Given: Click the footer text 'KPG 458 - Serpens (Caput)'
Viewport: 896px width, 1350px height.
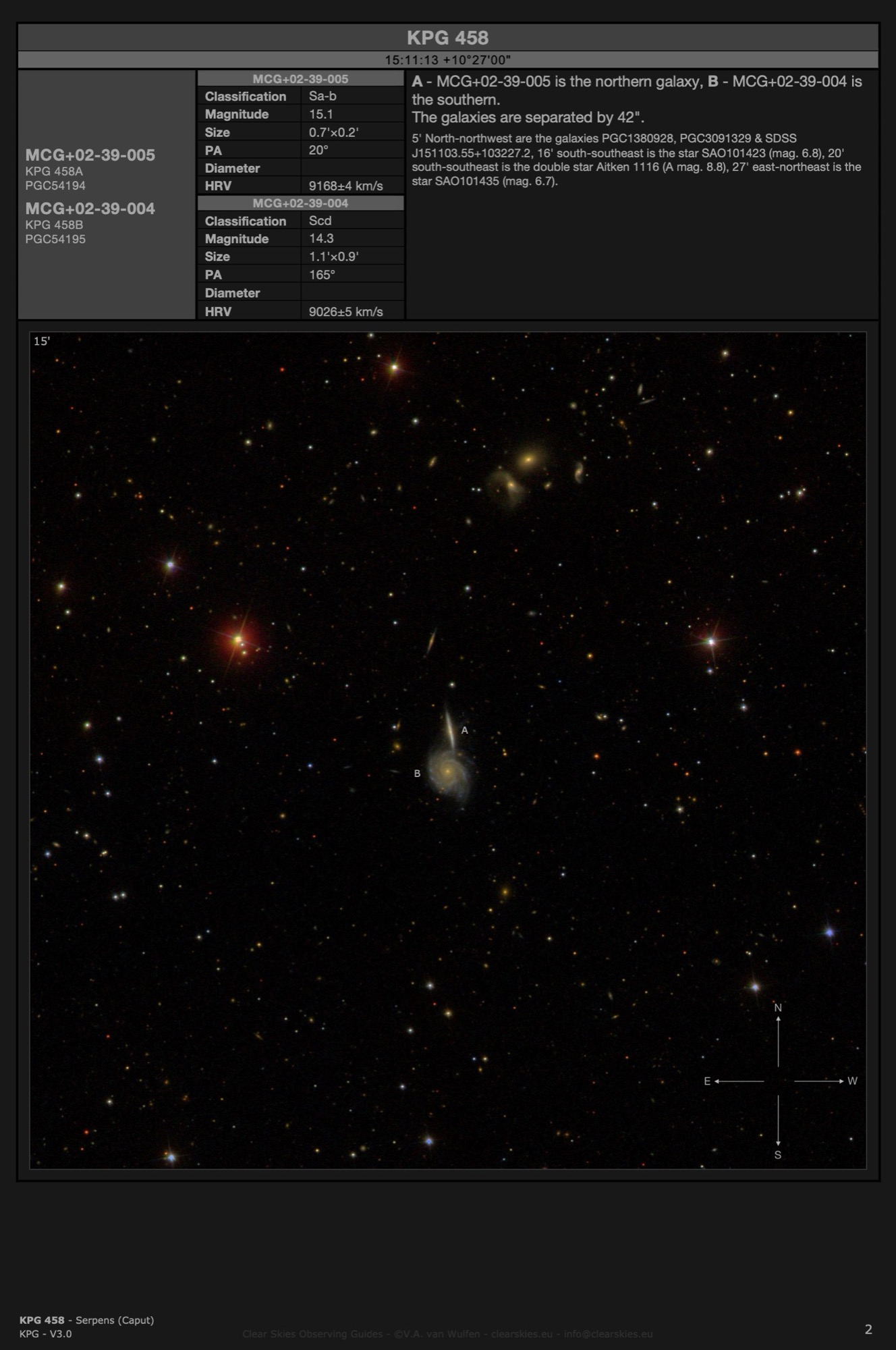Looking at the screenshot, I should pyautogui.click(x=86, y=1320).
